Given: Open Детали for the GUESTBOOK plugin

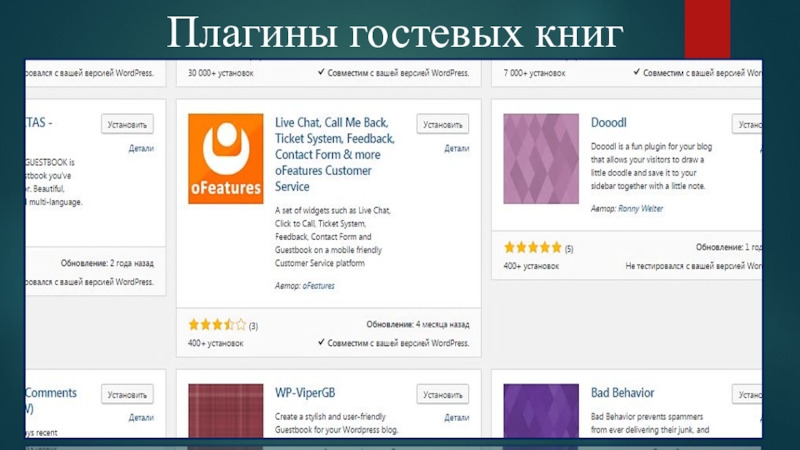Looking at the screenshot, I should 141,148.
